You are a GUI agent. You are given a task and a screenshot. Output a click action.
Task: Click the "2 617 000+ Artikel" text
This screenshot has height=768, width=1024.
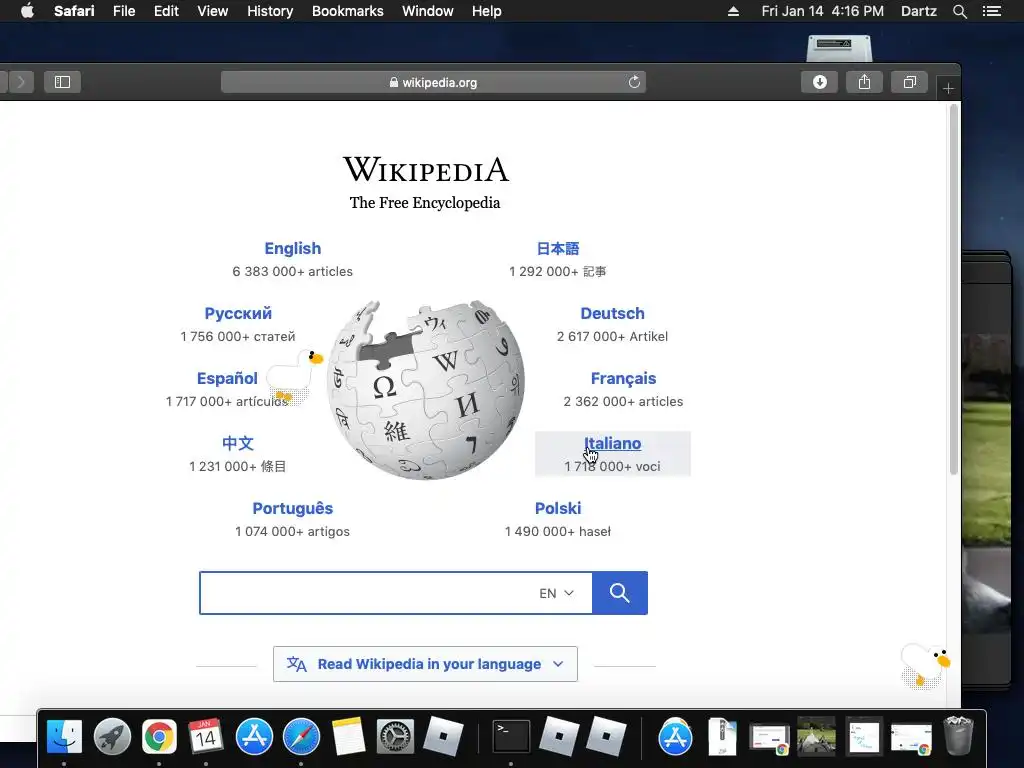(x=612, y=336)
